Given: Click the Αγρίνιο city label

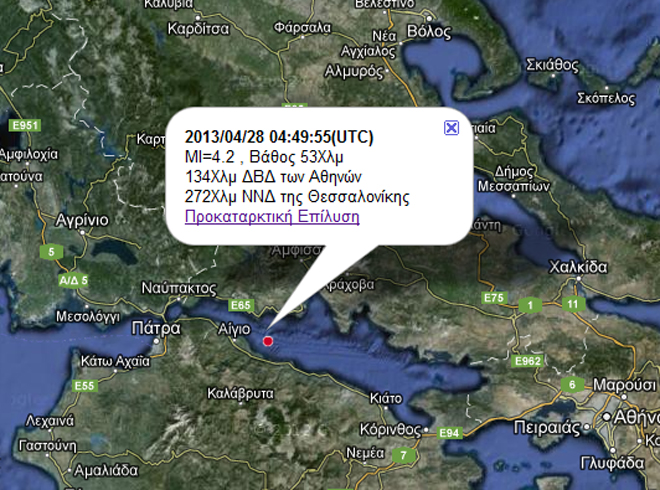Looking at the screenshot, I should pyautogui.click(x=82, y=220).
